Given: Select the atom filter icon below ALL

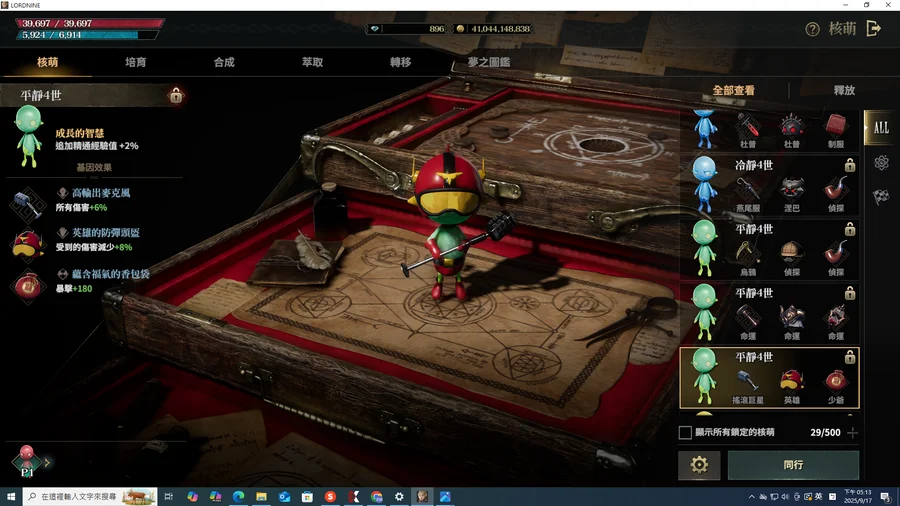Looking at the screenshot, I should (x=881, y=162).
